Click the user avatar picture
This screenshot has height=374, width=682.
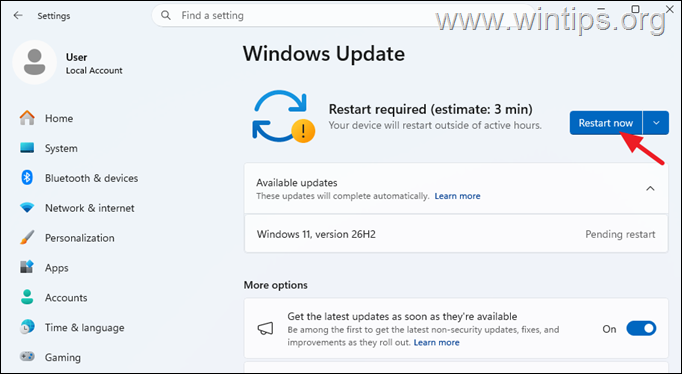tap(34, 62)
